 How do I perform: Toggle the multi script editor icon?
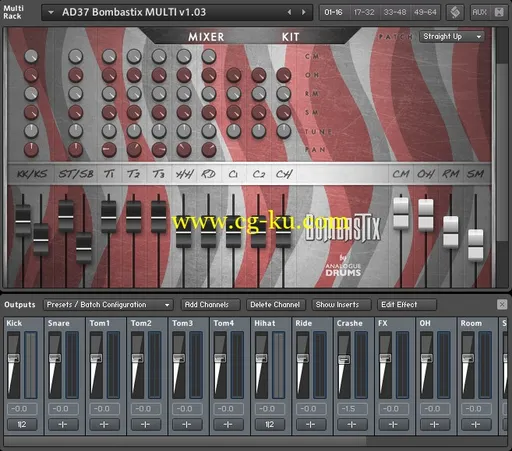point(455,13)
